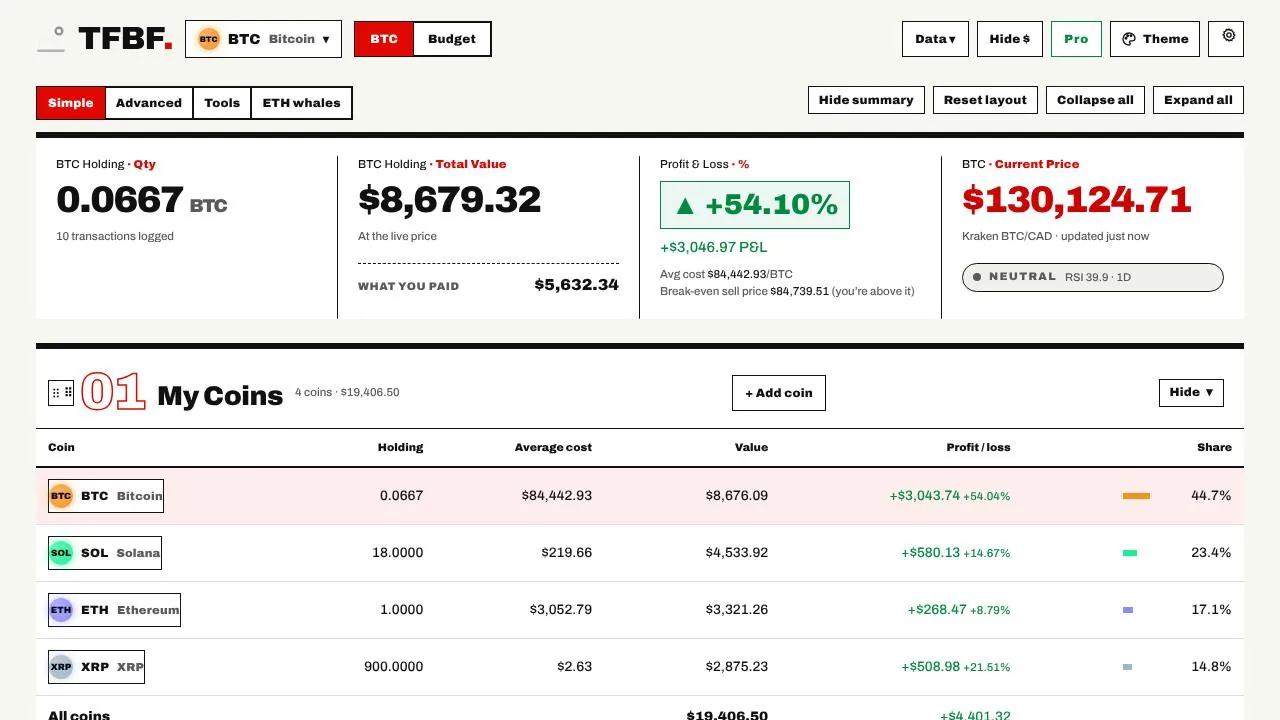Click the grey XRP coin icon
This screenshot has height=720, width=1280.
(61, 667)
